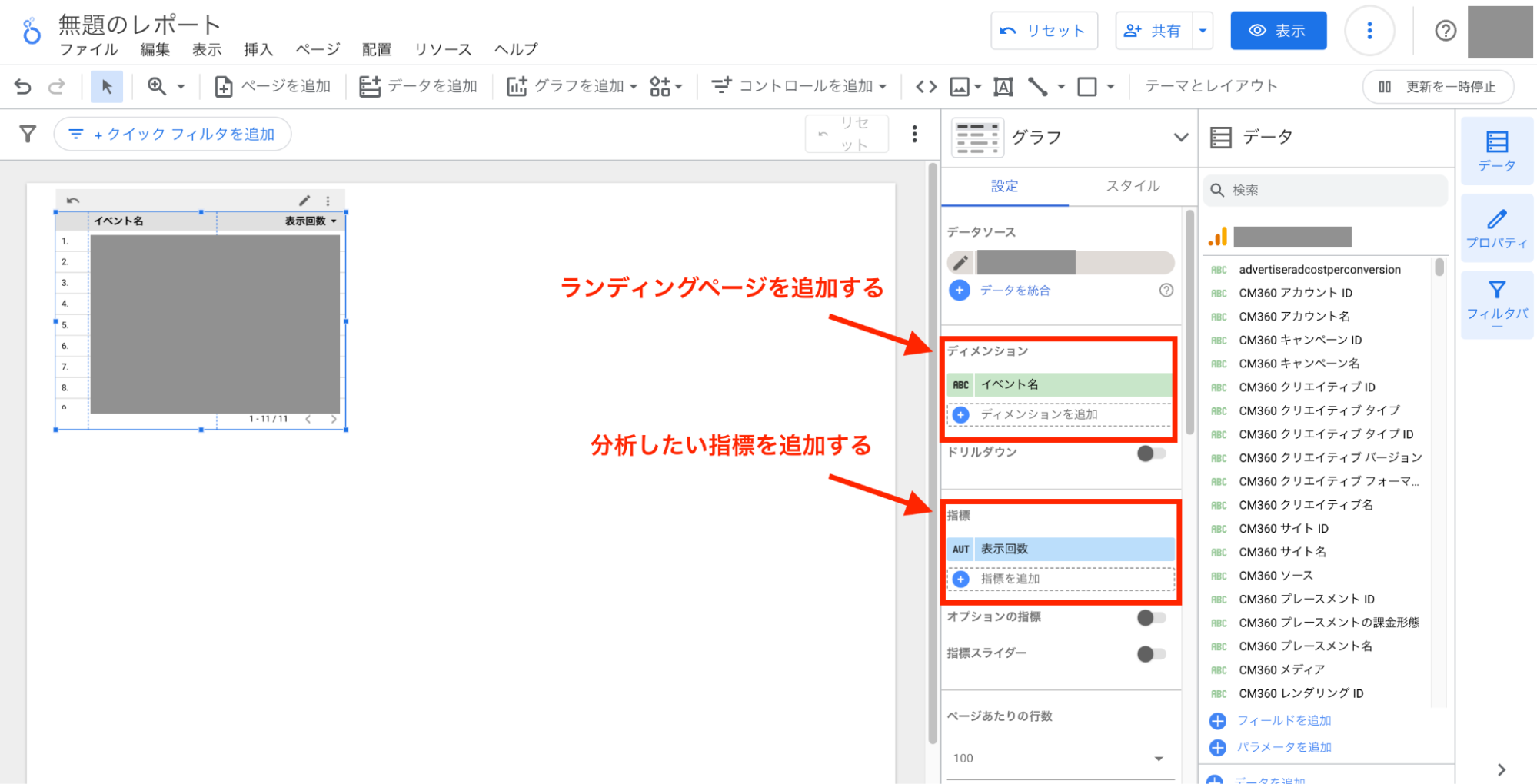The width and height of the screenshot is (1537, 784).
Task: Go to previous page of table rows
Action: [308, 419]
